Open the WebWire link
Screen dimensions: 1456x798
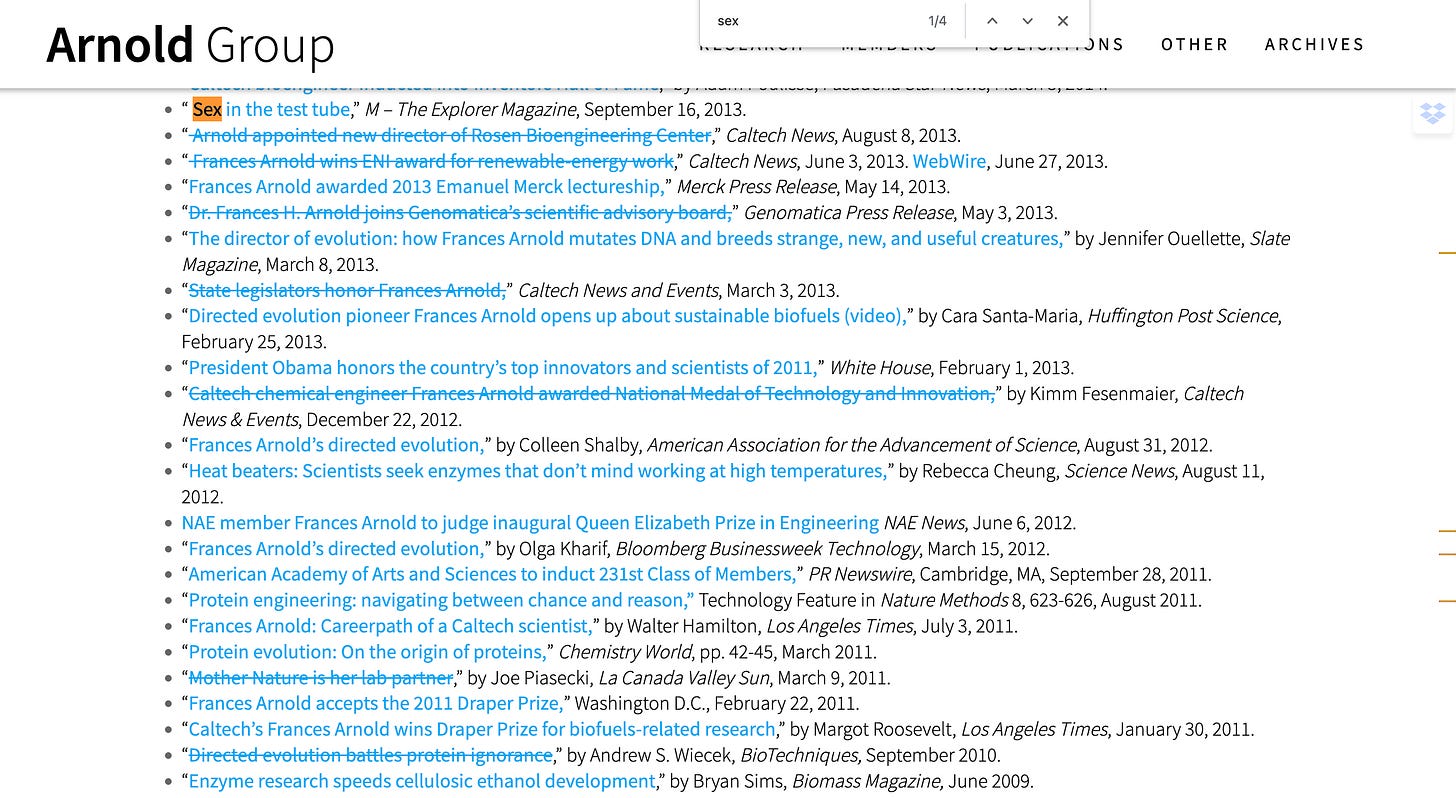click(950, 161)
